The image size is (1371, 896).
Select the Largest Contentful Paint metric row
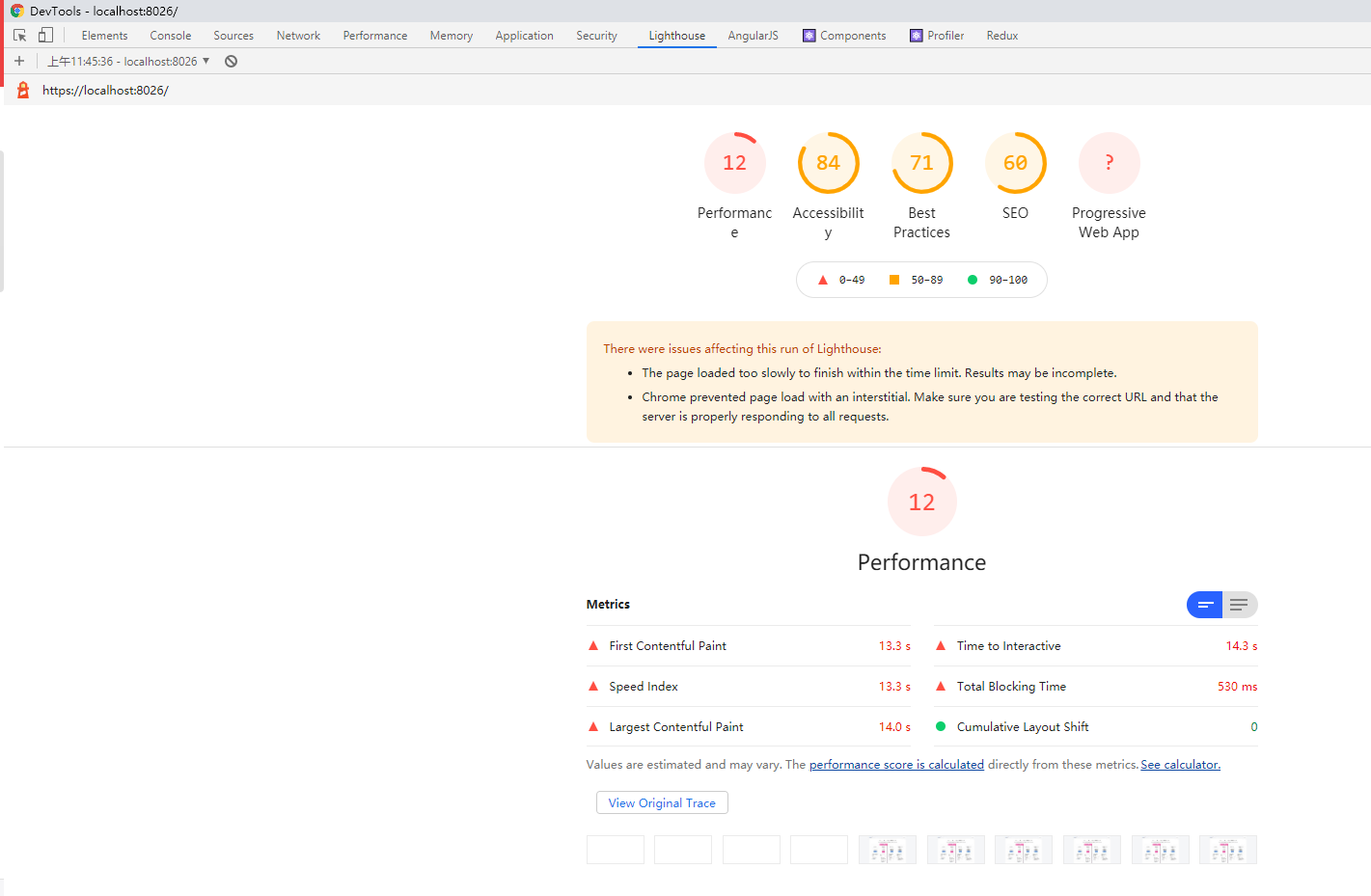click(749, 727)
